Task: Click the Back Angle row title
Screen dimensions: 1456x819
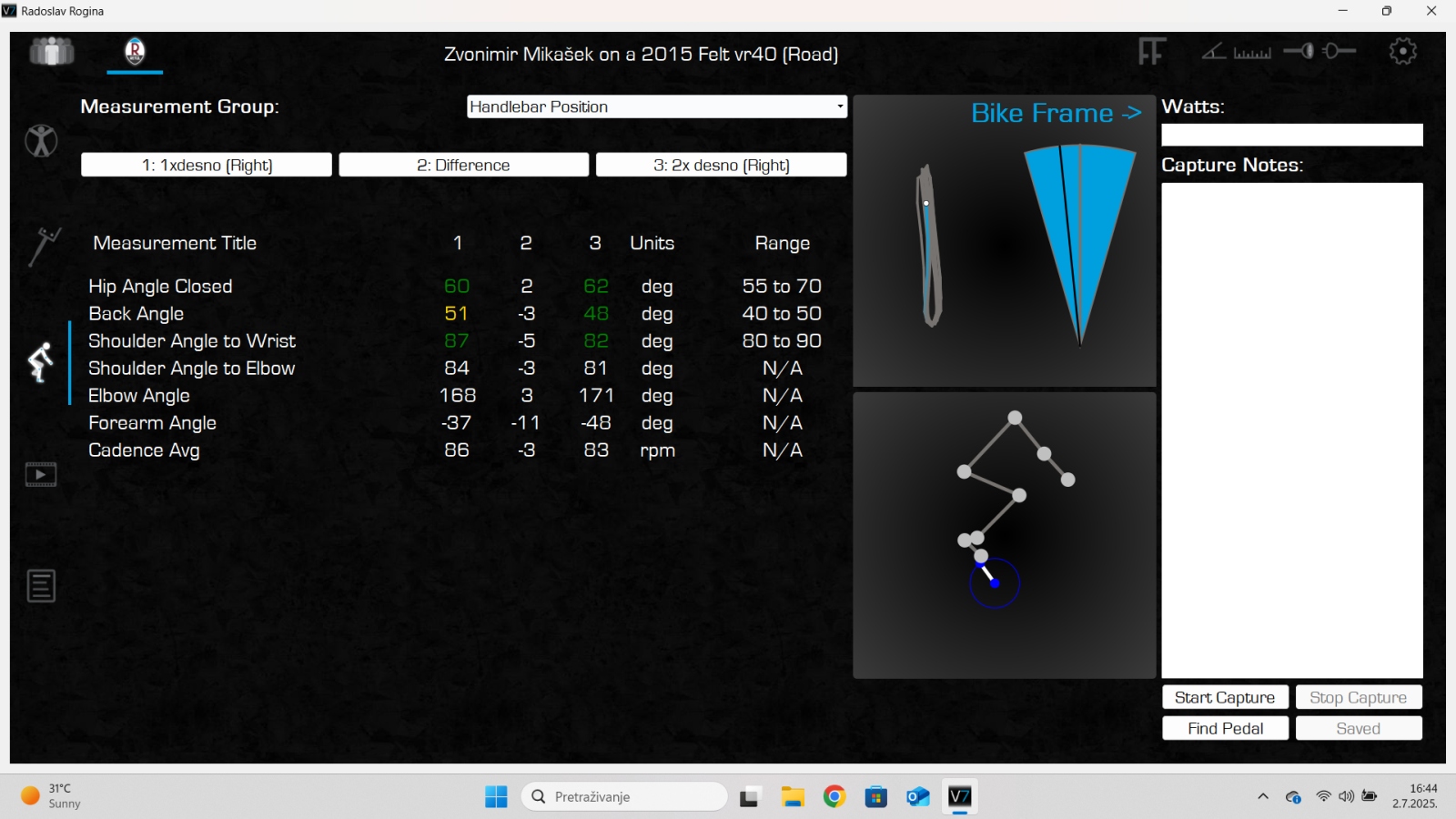Action: coord(136,314)
